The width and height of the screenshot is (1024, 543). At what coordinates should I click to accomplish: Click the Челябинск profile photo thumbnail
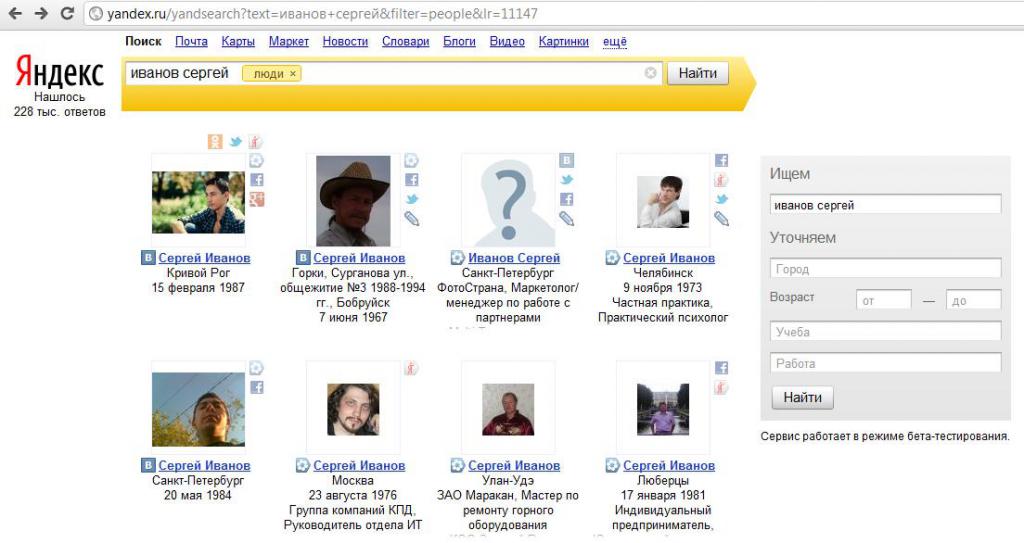pos(663,201)
